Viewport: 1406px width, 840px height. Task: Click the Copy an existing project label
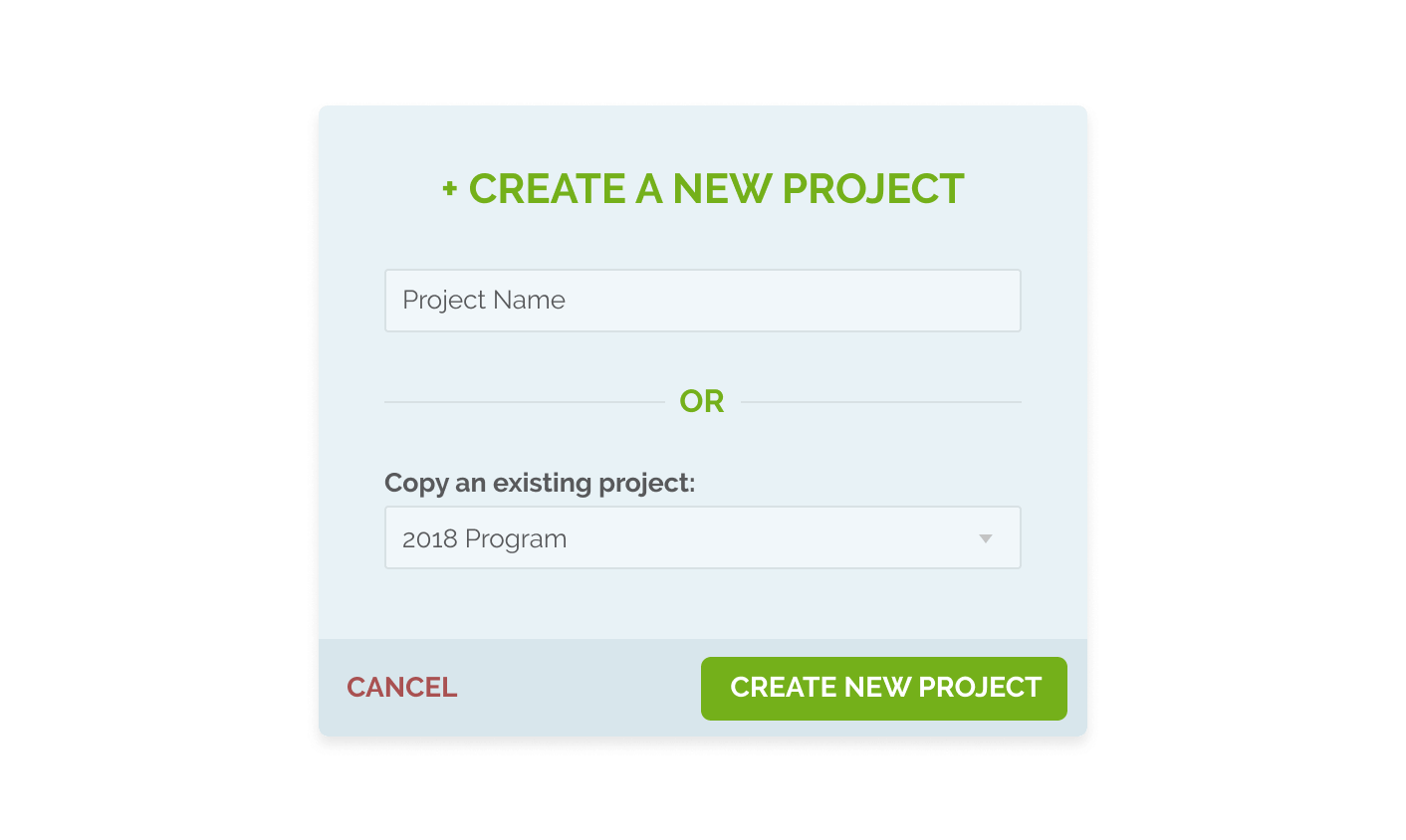point(540,484)
